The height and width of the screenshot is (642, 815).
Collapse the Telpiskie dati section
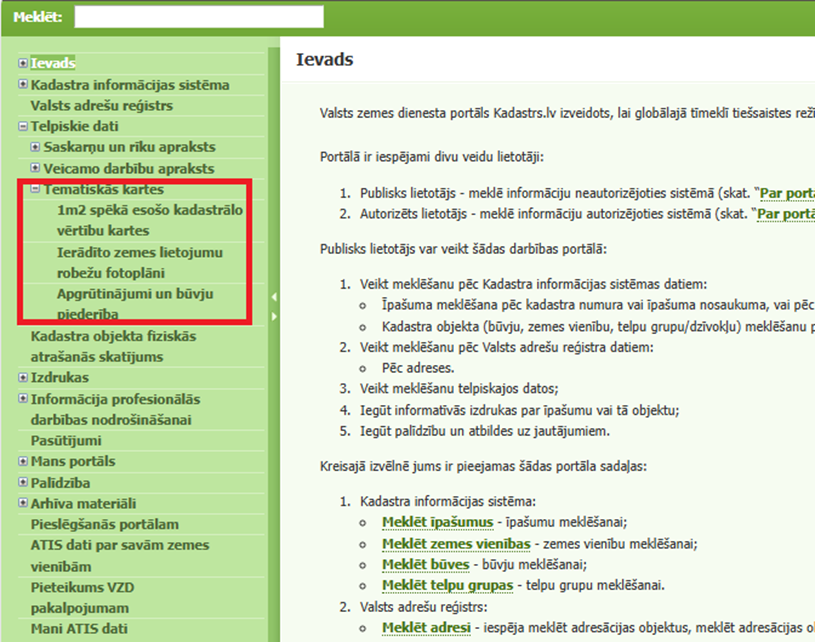click(x=23, y=127)
